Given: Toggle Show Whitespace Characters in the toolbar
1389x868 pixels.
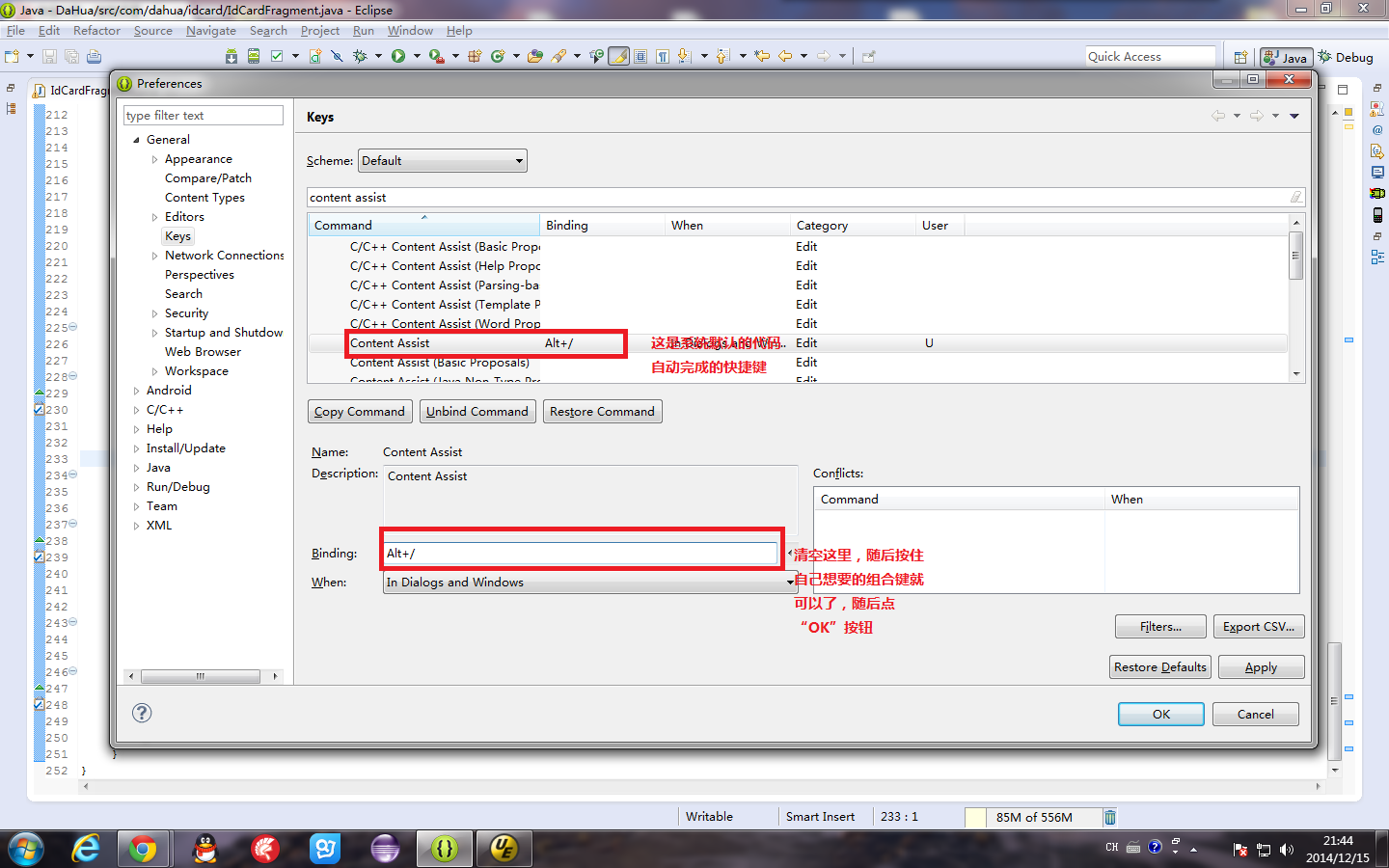Looking at the screenshot, I should [663, 56].
